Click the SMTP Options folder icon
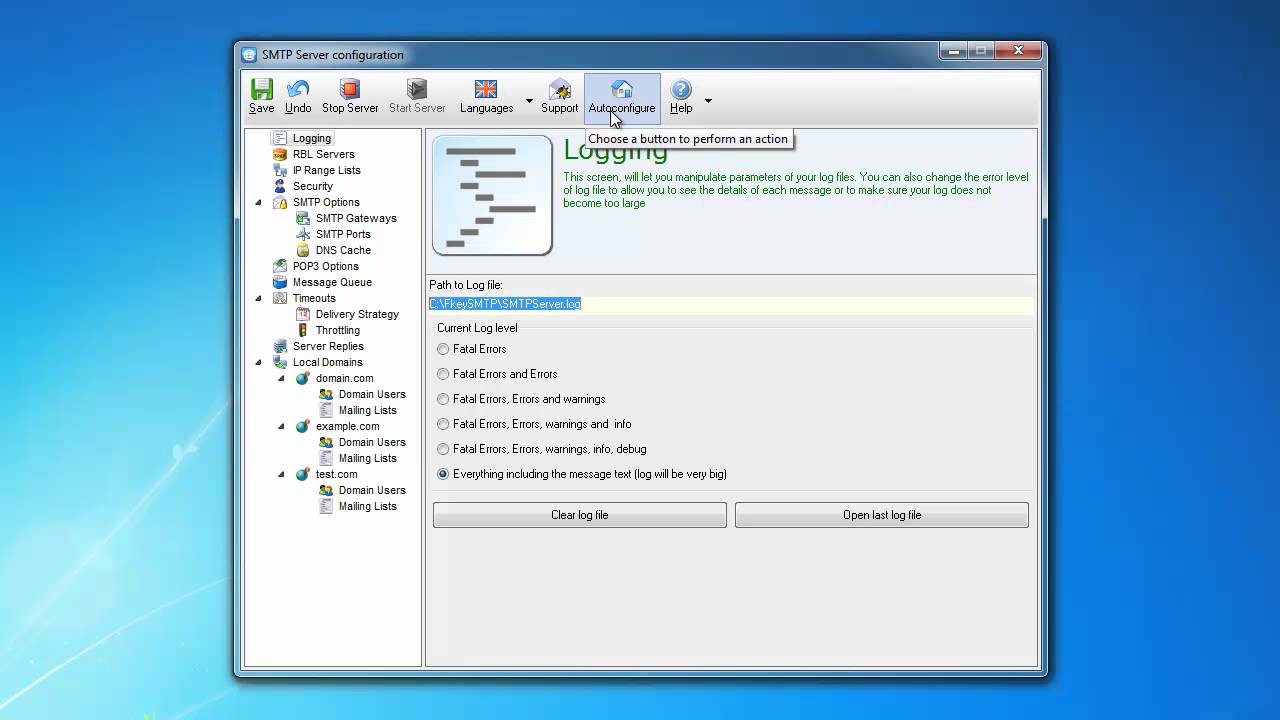Screen dimensions: 1280x720 tap(280, 202)
